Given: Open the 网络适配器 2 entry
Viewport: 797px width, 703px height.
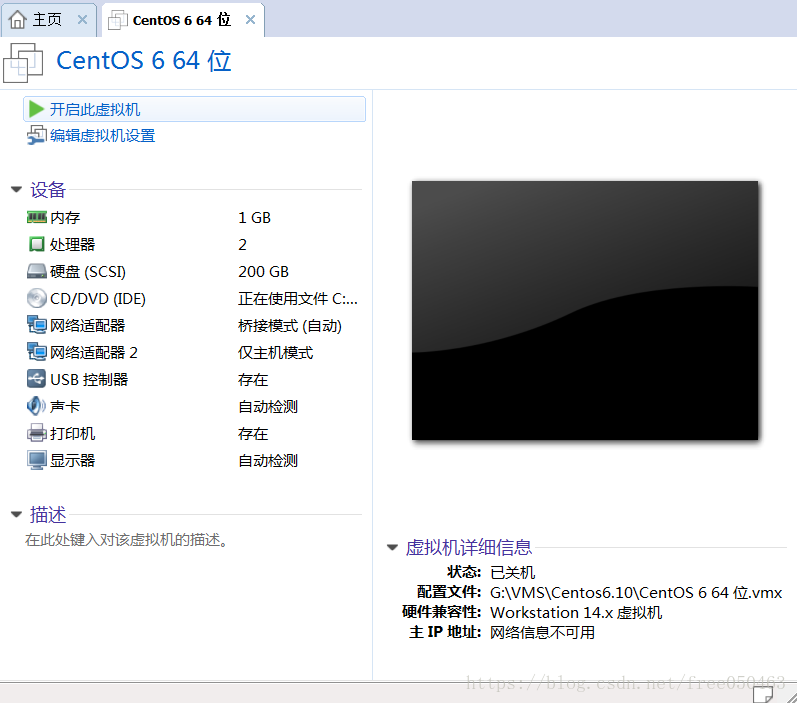Looking at the screenshot, I should coord(94,352).
